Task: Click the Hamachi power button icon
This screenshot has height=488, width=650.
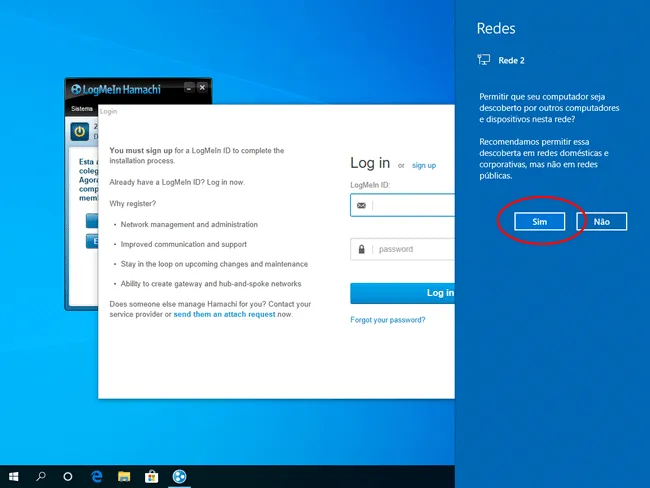Action: [80, 131]
